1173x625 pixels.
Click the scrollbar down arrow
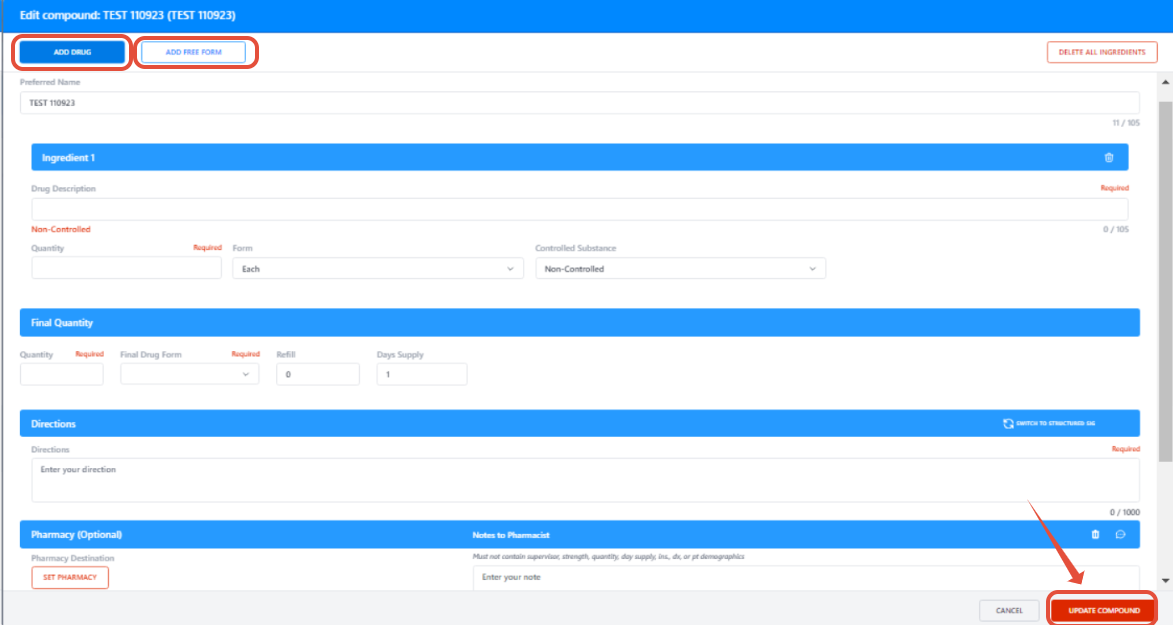coord(1166,581)
